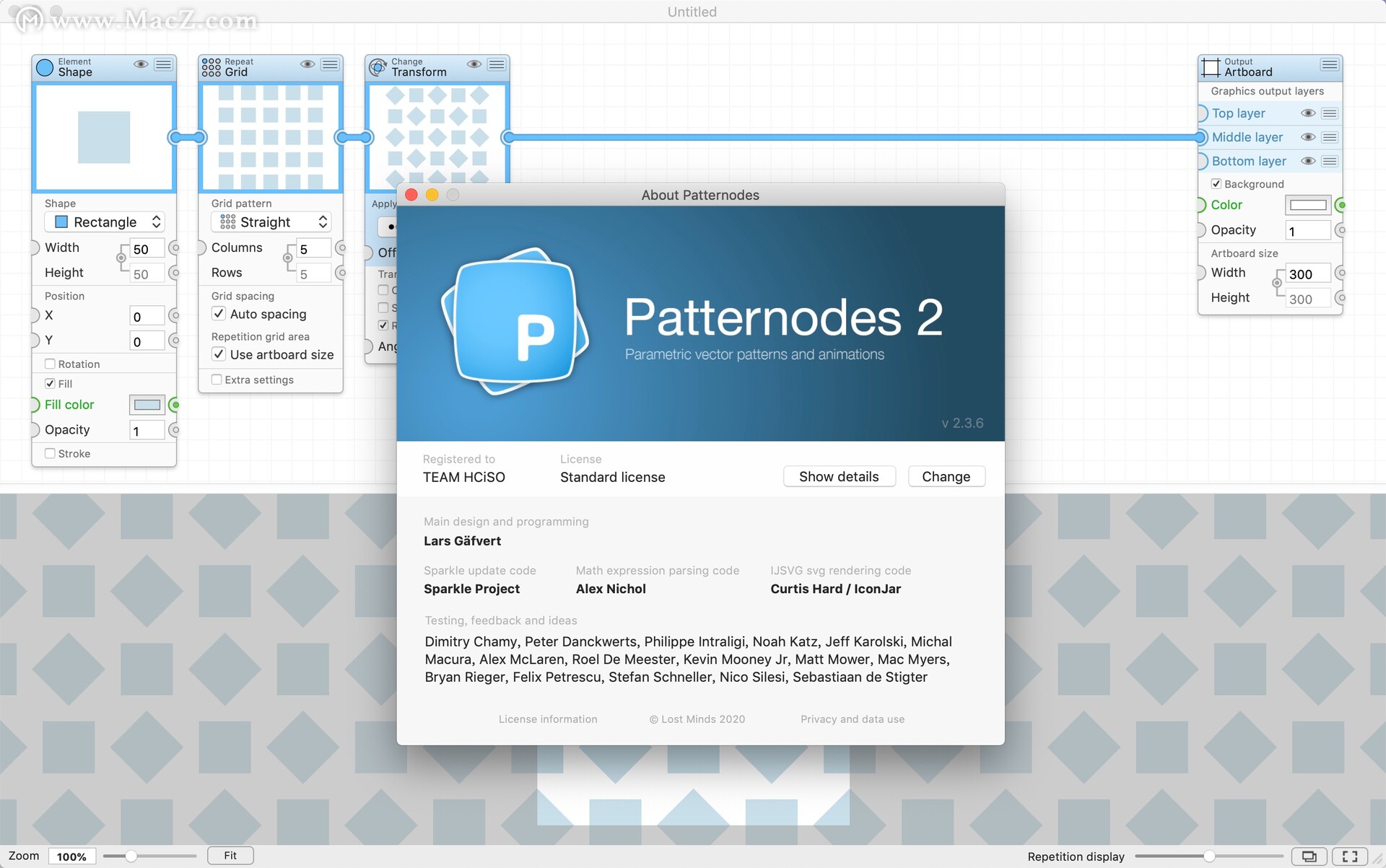The width and height of the screenshot is (1386, 868).
Task: Click the Lost Minds 2020 copyright link
Action: (697, 719)
